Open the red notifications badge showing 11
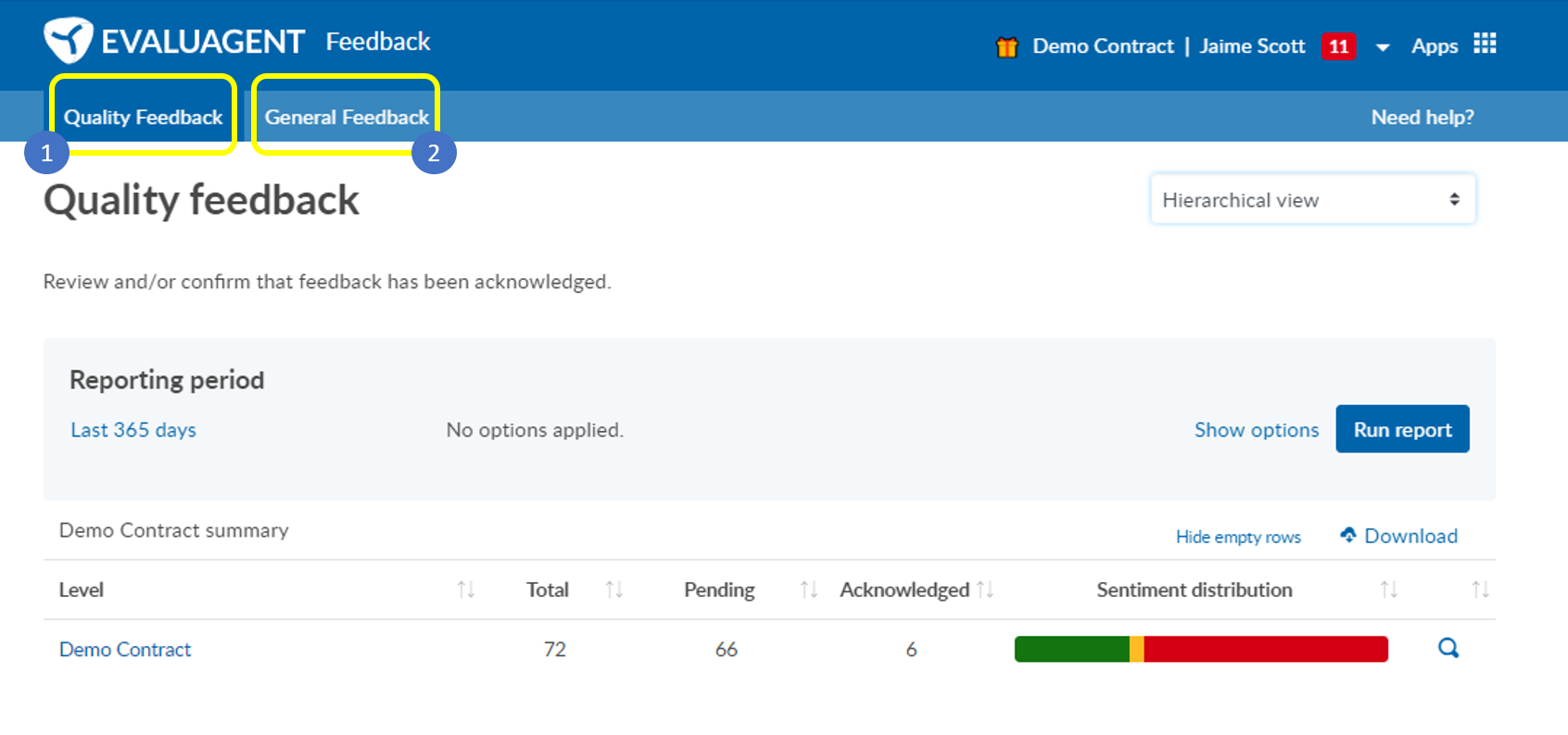This screenshot has height=735, width=1568. coord(1338,46)
